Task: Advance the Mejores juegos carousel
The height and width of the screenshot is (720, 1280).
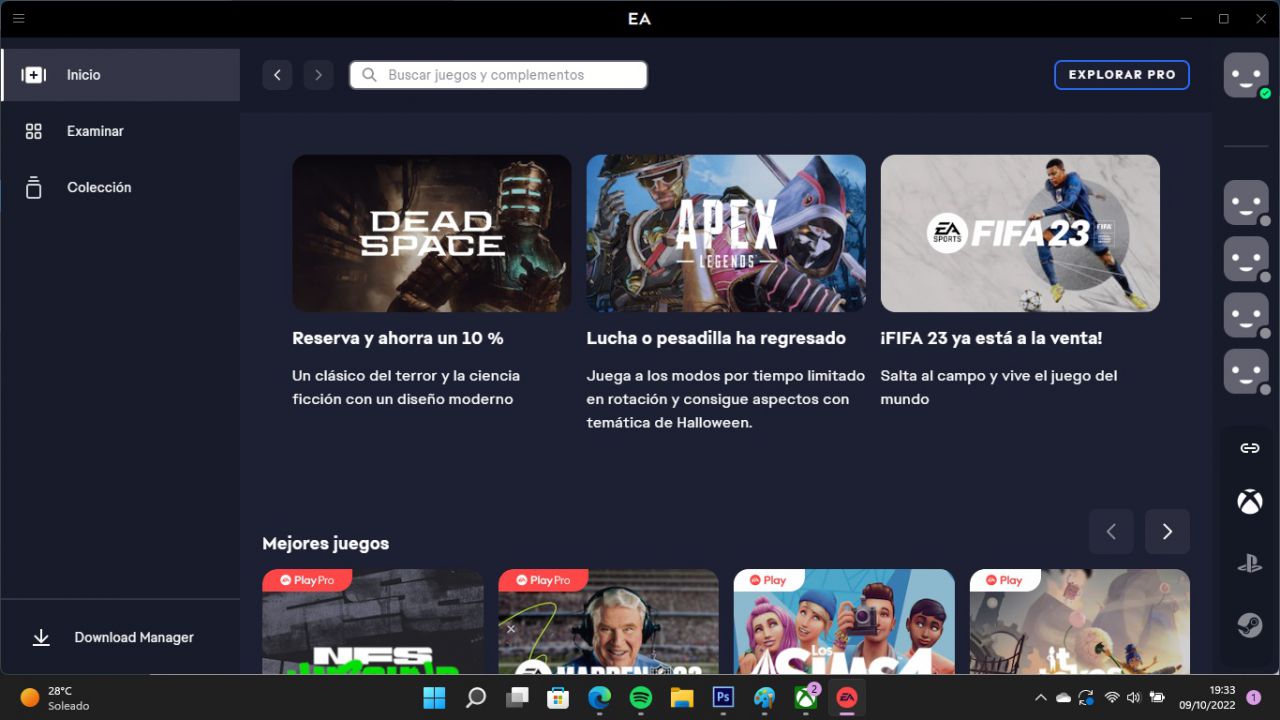Action: point(1167,531)
